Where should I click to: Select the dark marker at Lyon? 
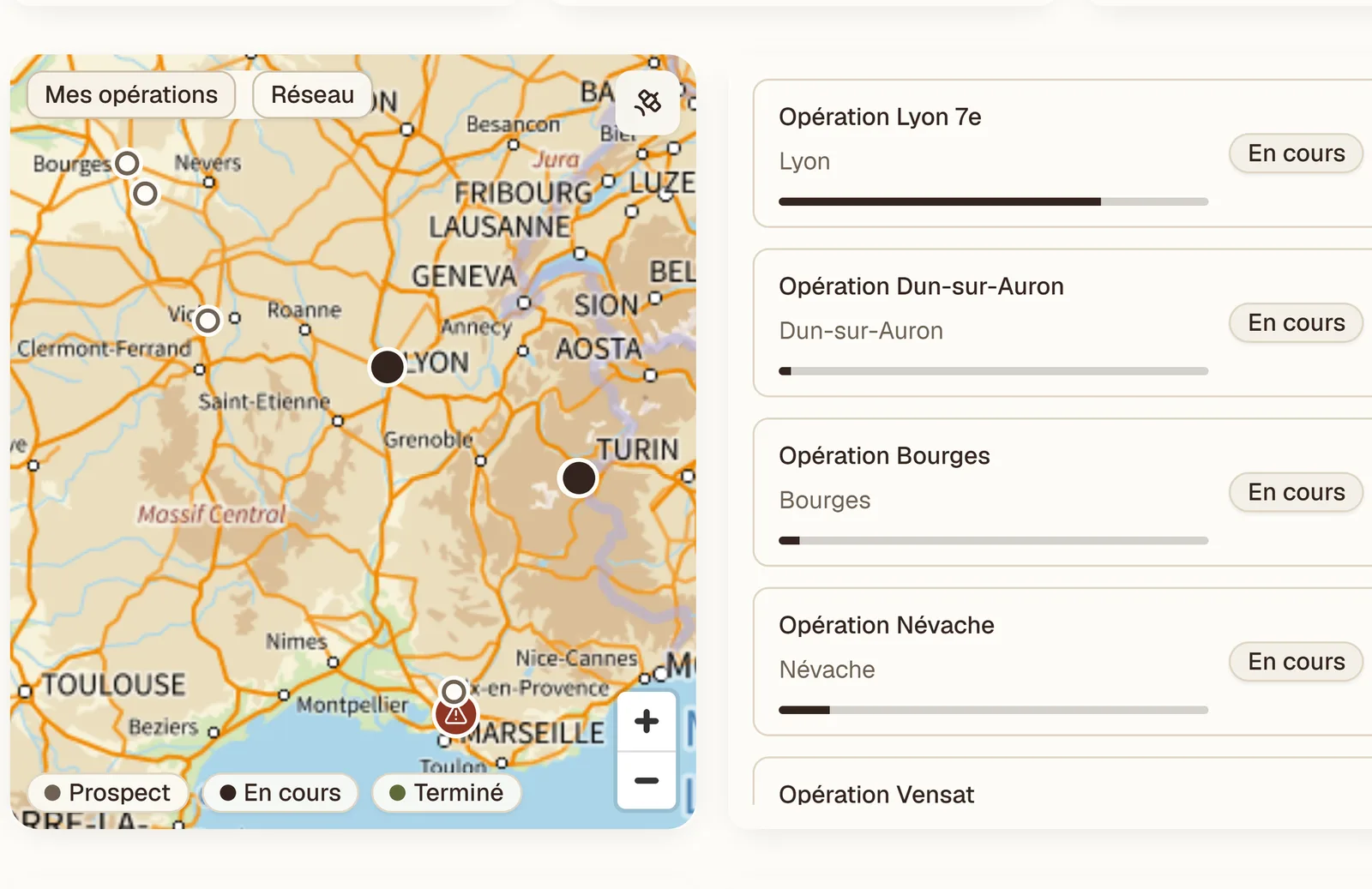[387, 367]
